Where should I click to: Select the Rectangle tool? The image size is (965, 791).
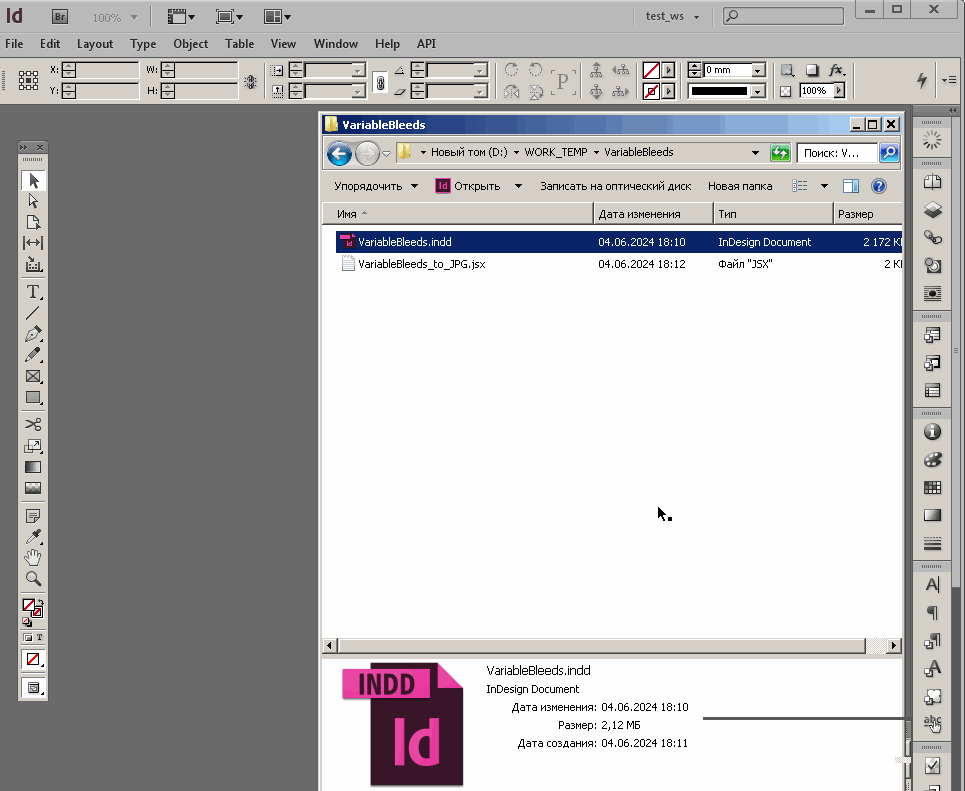click(33, 398)
